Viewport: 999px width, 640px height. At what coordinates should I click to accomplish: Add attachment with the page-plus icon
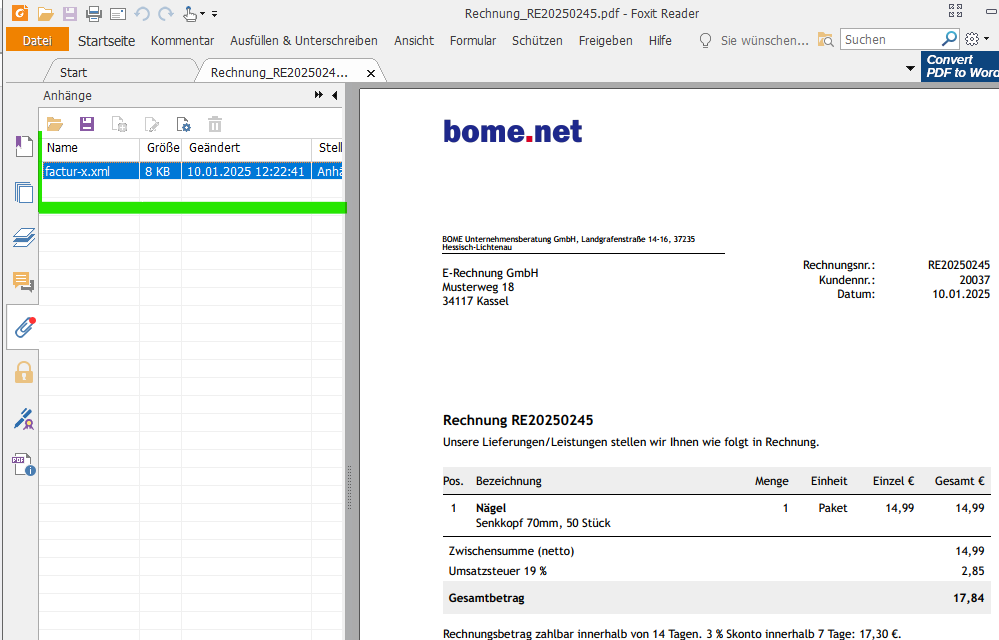click(119, 124)
